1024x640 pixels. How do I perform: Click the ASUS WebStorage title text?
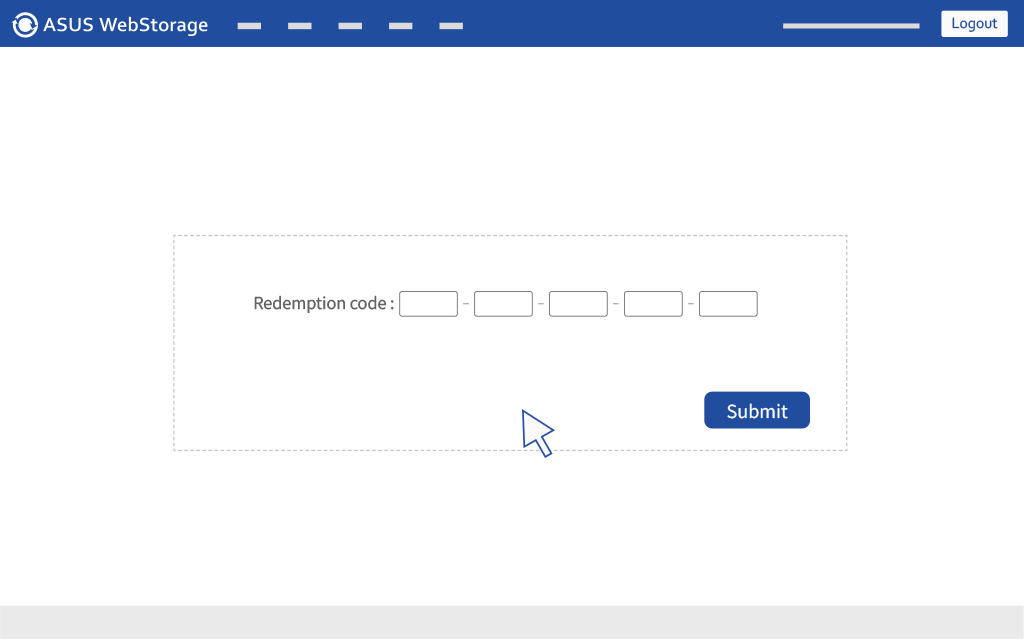[125, 25]
